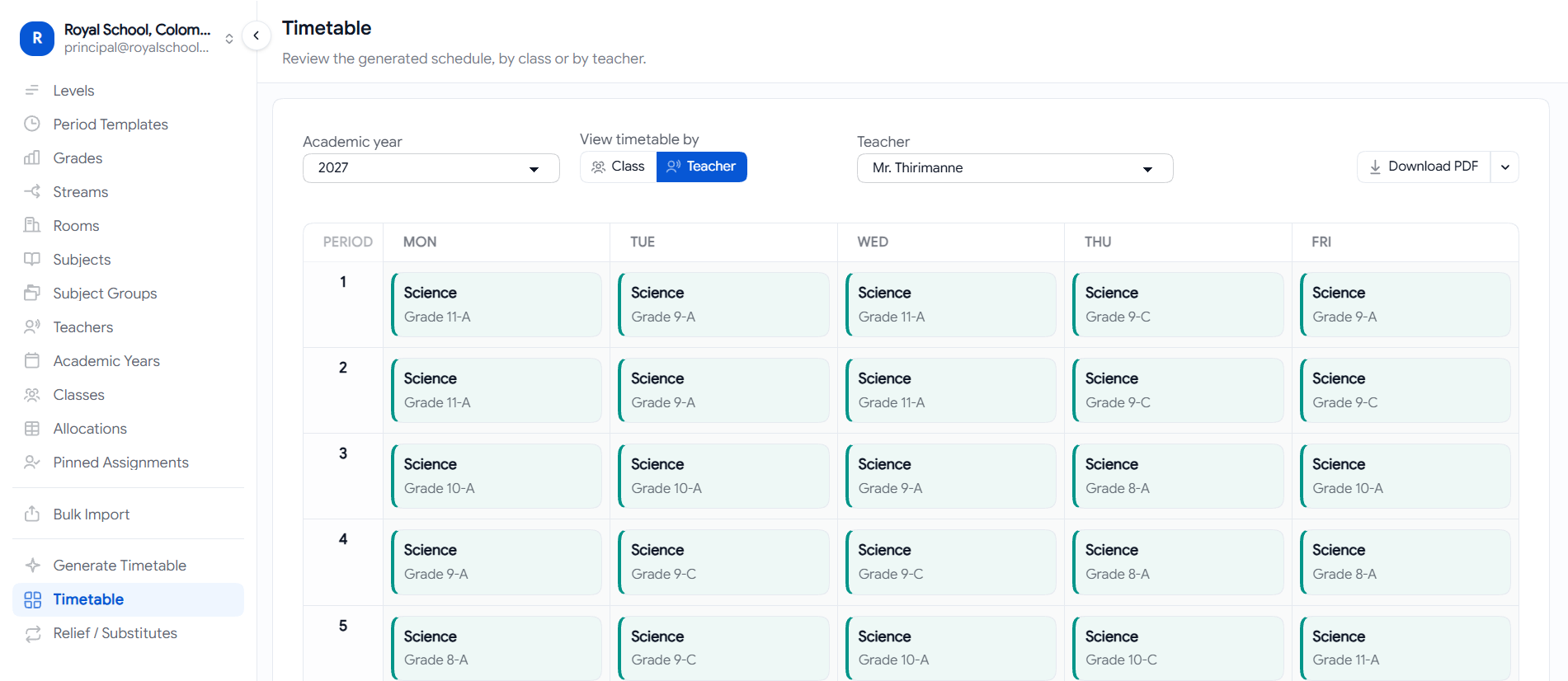Viewport: 1568px width, 681px height.
Task: Click the Subjects book icon
Action: pos(32,259)
